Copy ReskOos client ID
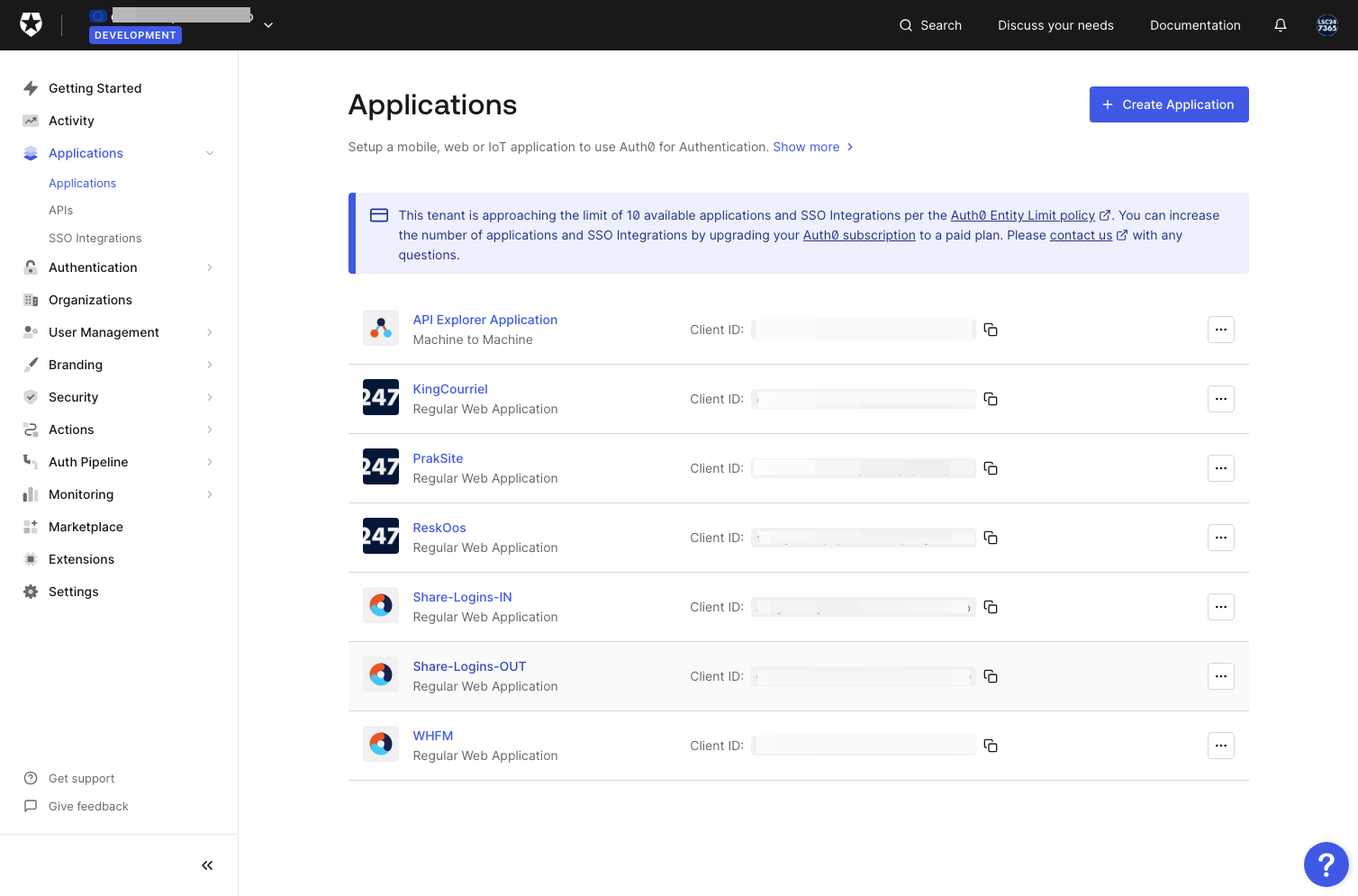The height and width of the screenshot is (896, 1358). (991, 538)
